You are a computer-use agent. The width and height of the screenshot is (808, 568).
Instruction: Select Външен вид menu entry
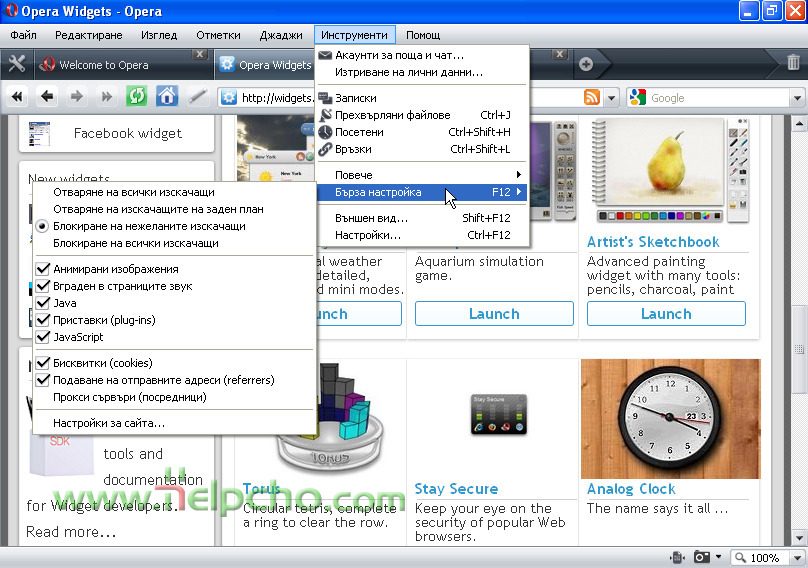[422, 218]
